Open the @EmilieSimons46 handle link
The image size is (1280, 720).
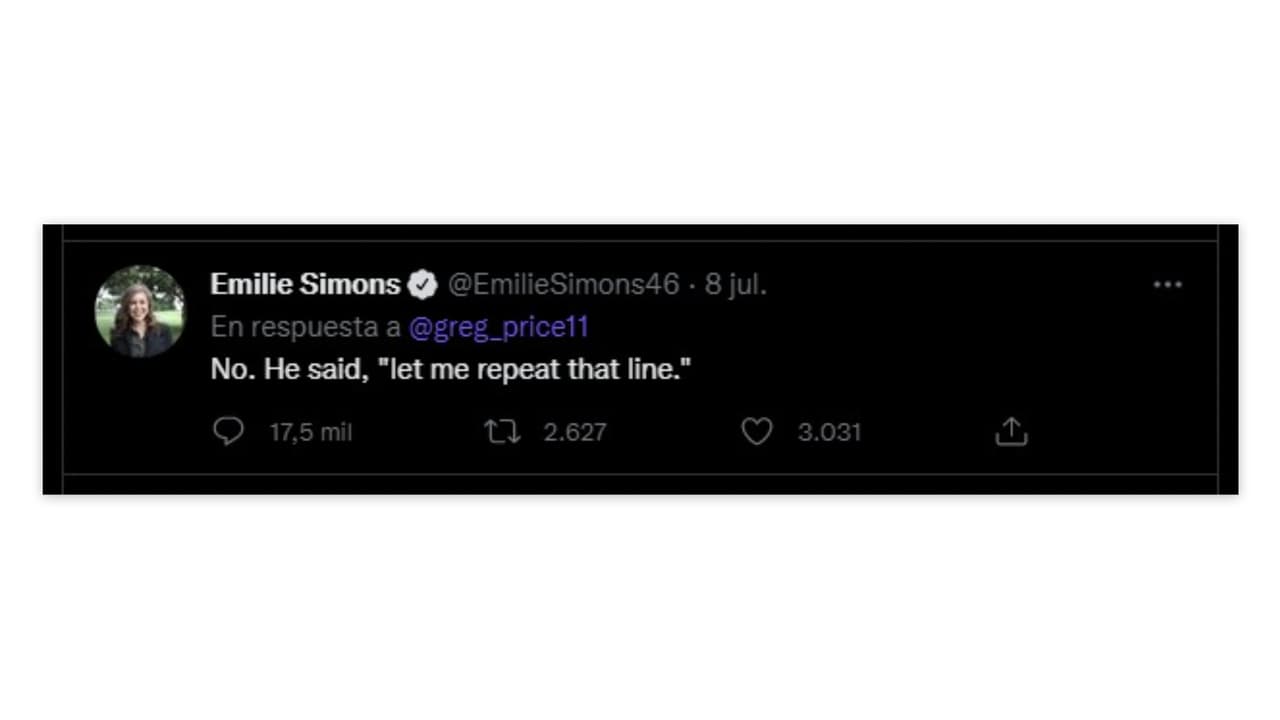[563, 285]
